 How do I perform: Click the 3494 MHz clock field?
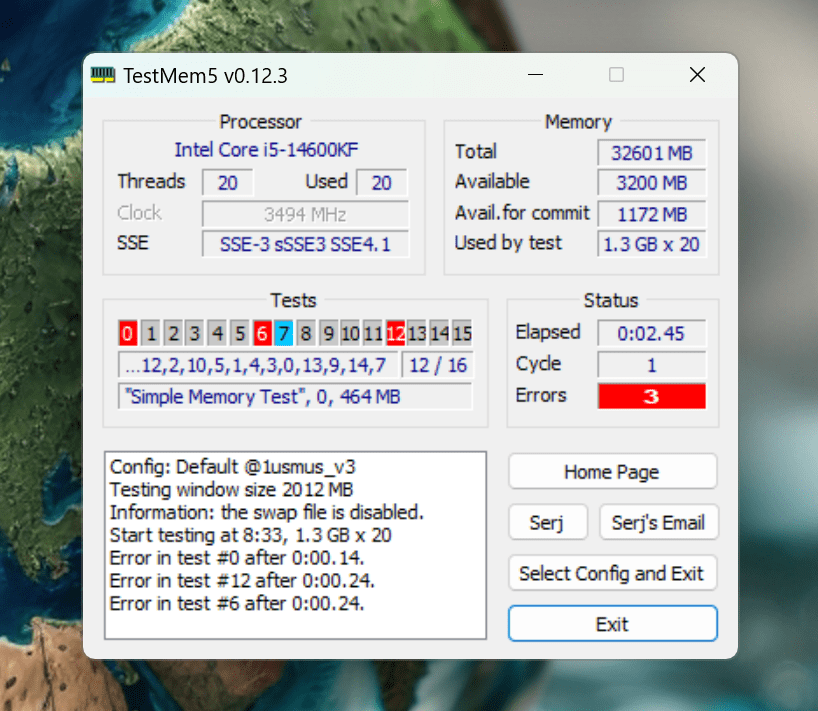[305, 214]
